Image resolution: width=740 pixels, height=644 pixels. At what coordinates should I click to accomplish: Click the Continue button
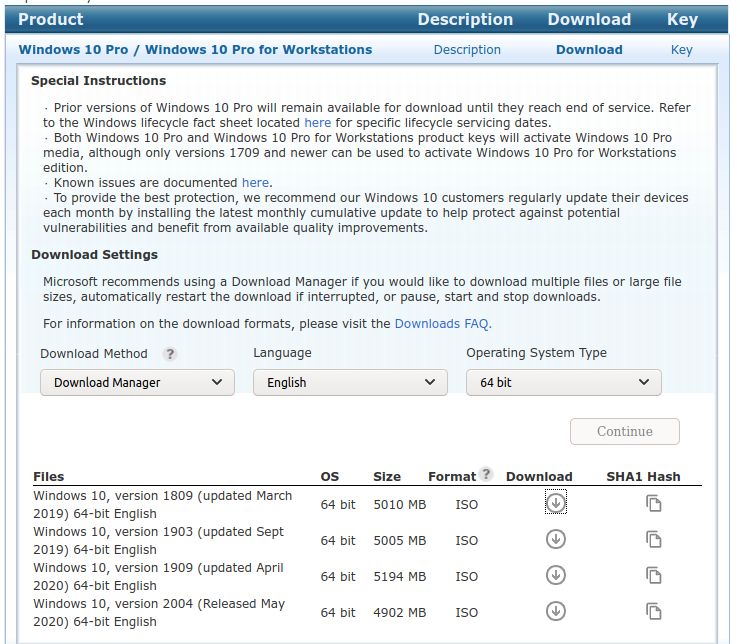[624, 431]
